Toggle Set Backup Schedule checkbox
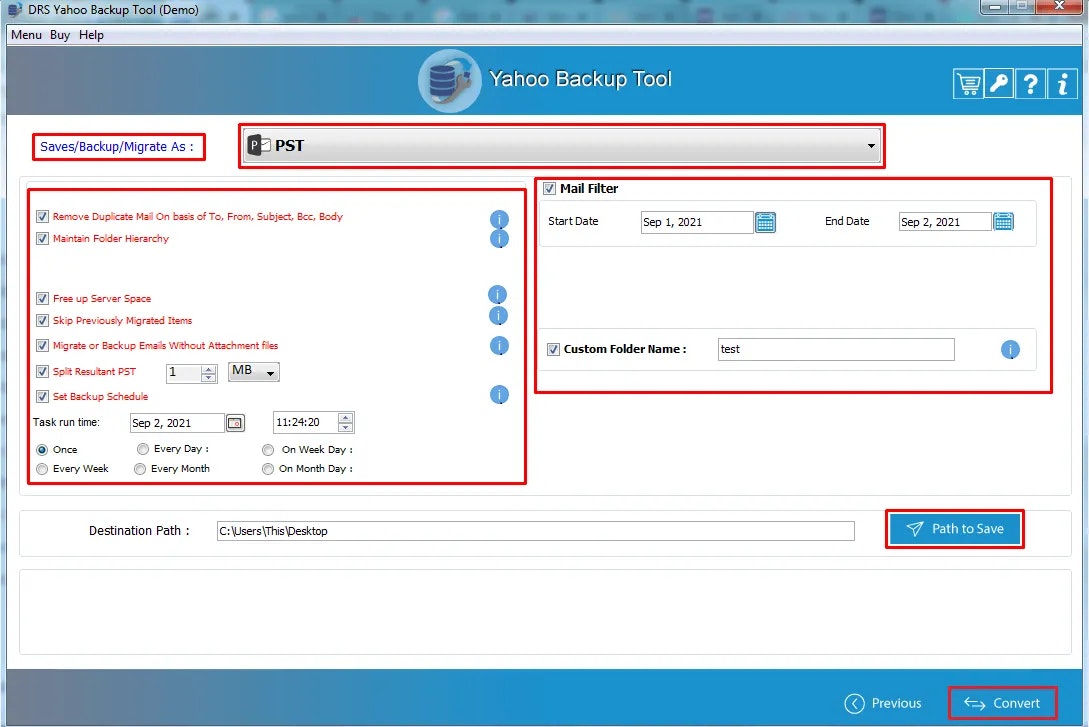This screenshot has height=727, width=1089. pos(42,396)
